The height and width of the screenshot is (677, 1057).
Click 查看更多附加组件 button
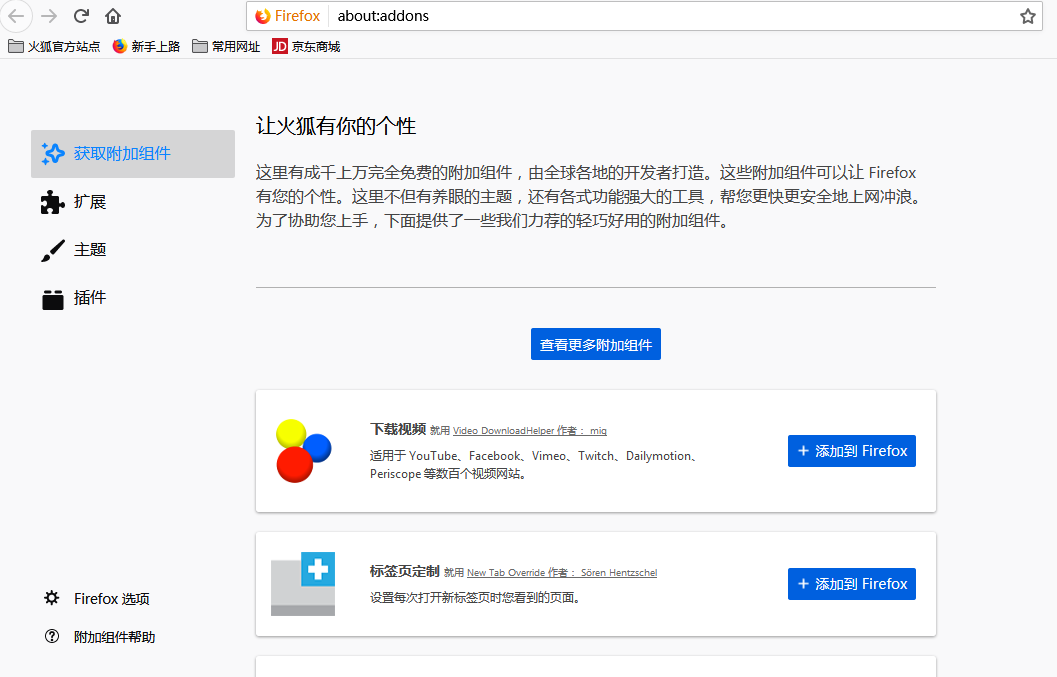click(x=596, y=345)
